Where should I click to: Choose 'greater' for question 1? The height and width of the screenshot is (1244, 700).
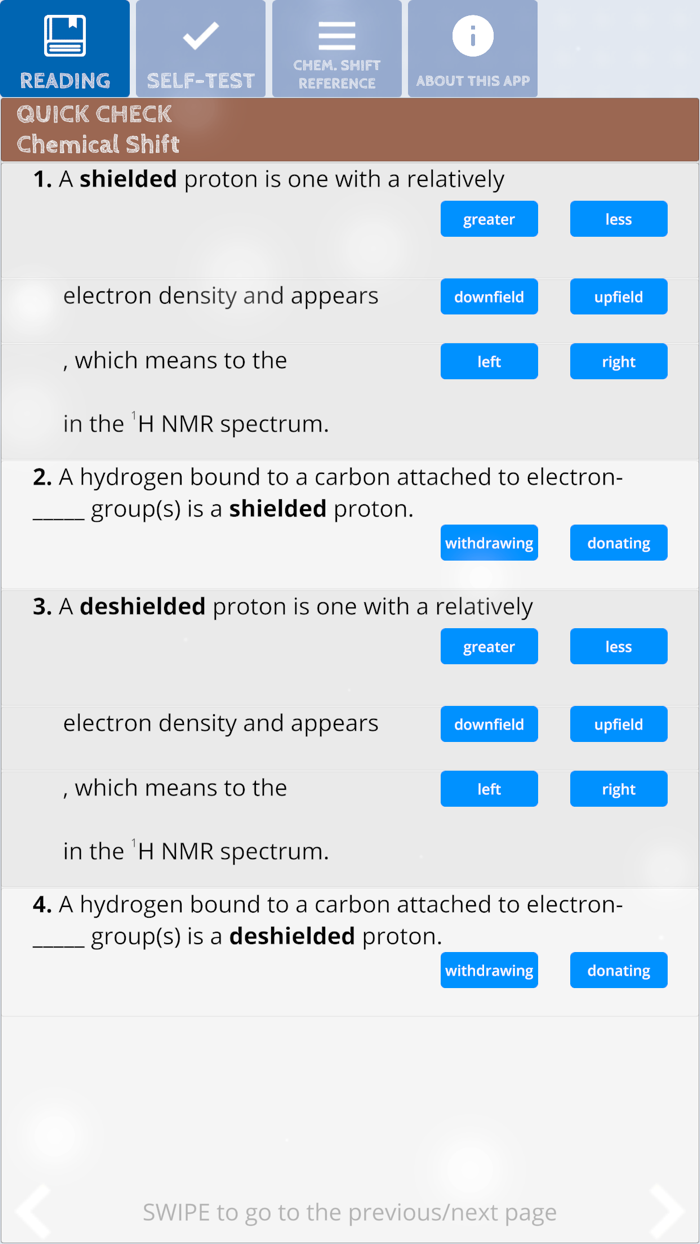(x=489, y=220)
